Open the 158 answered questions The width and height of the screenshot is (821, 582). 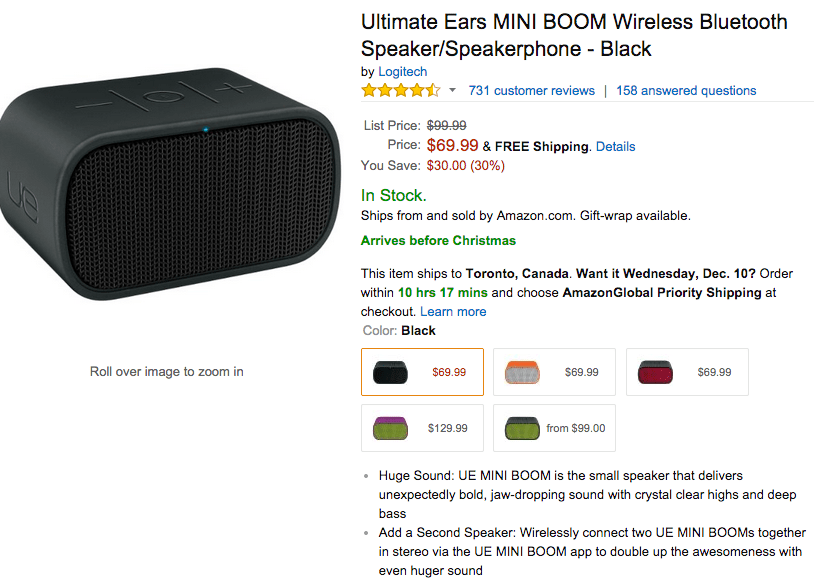click(x=686, y=90)
